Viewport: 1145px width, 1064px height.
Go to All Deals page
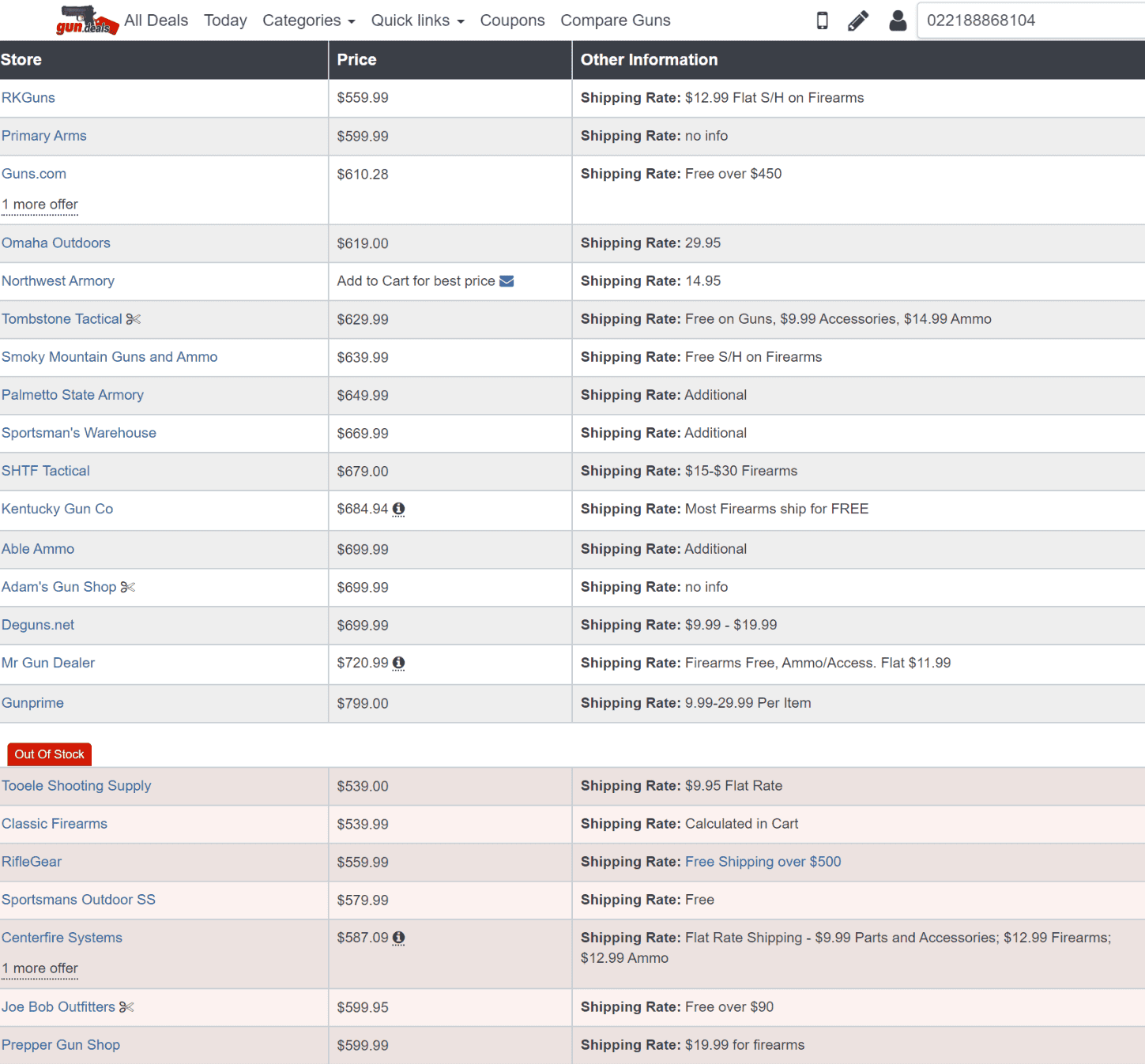pyautogui.click(x=156, y=21)
